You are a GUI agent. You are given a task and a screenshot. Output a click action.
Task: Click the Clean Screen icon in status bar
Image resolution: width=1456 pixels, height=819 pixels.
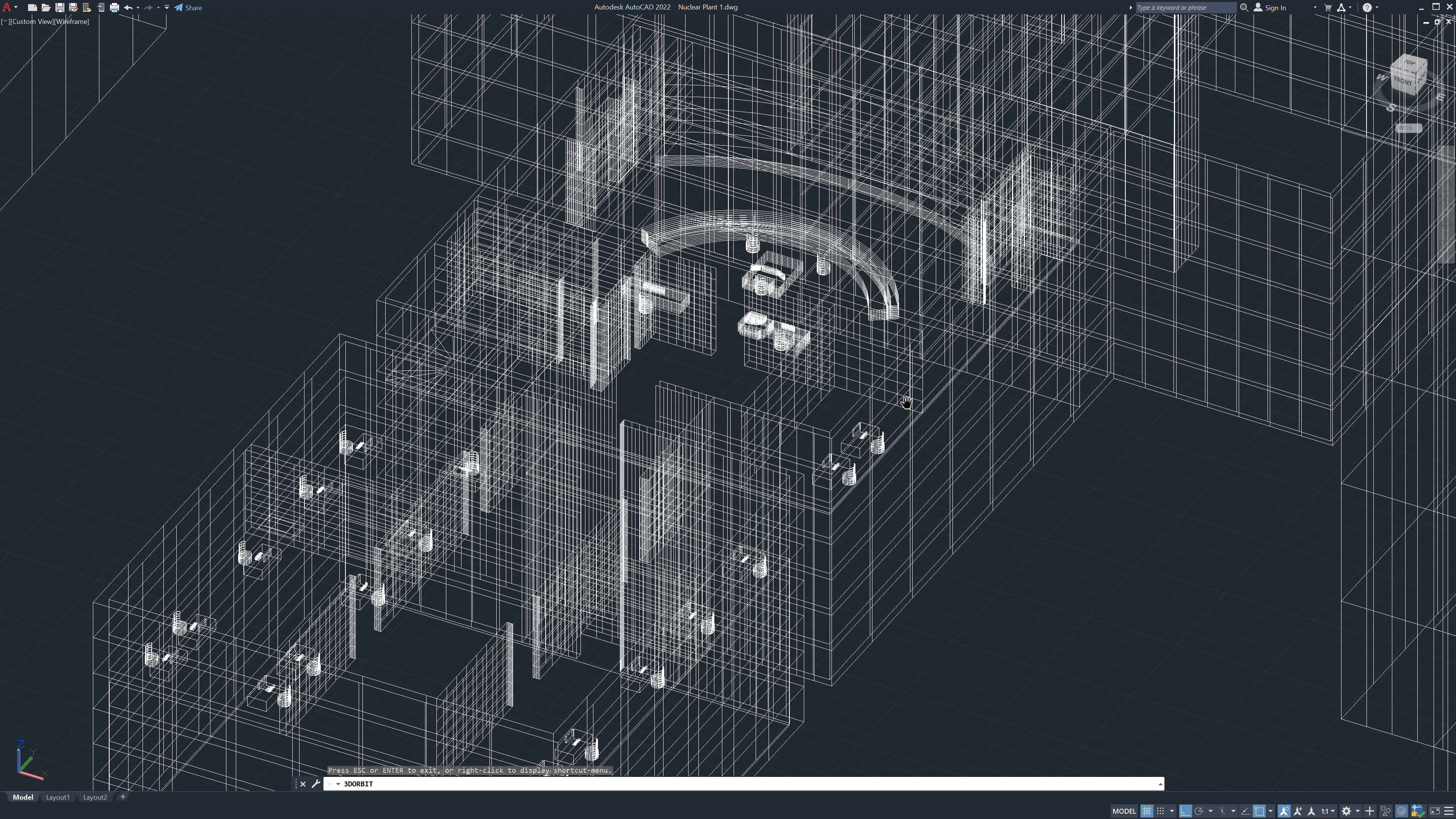pyautogui.click(x=1435, y=811)
